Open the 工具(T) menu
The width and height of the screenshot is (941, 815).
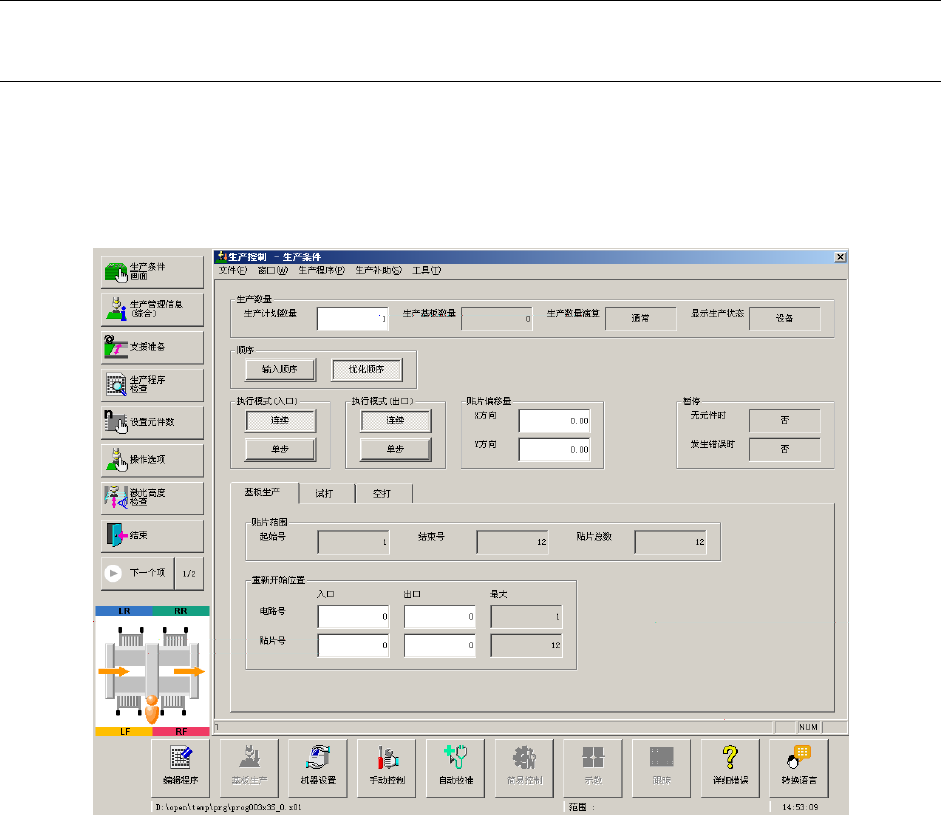point(426,270)
